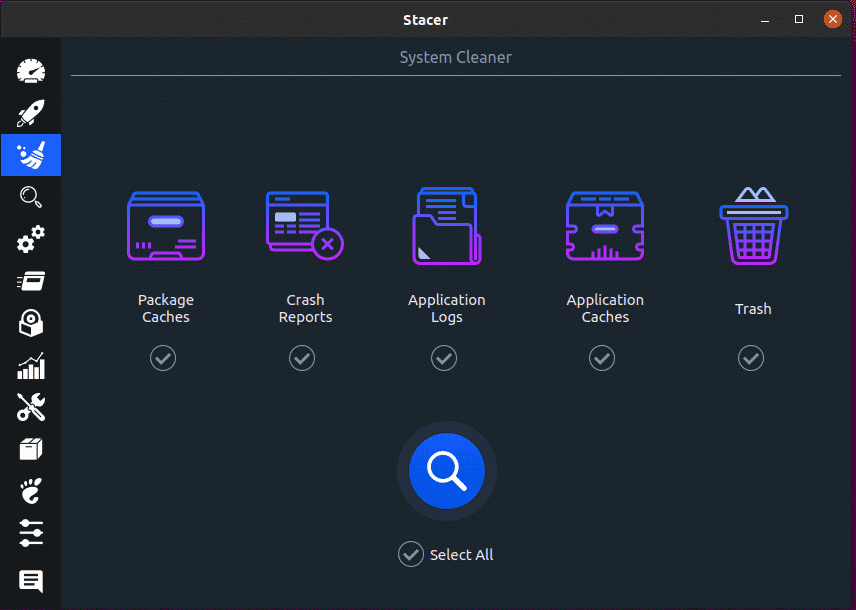Open the Dashboard speedometer sidebar icon
Screen dimensions: 856x610
[31, 71]
